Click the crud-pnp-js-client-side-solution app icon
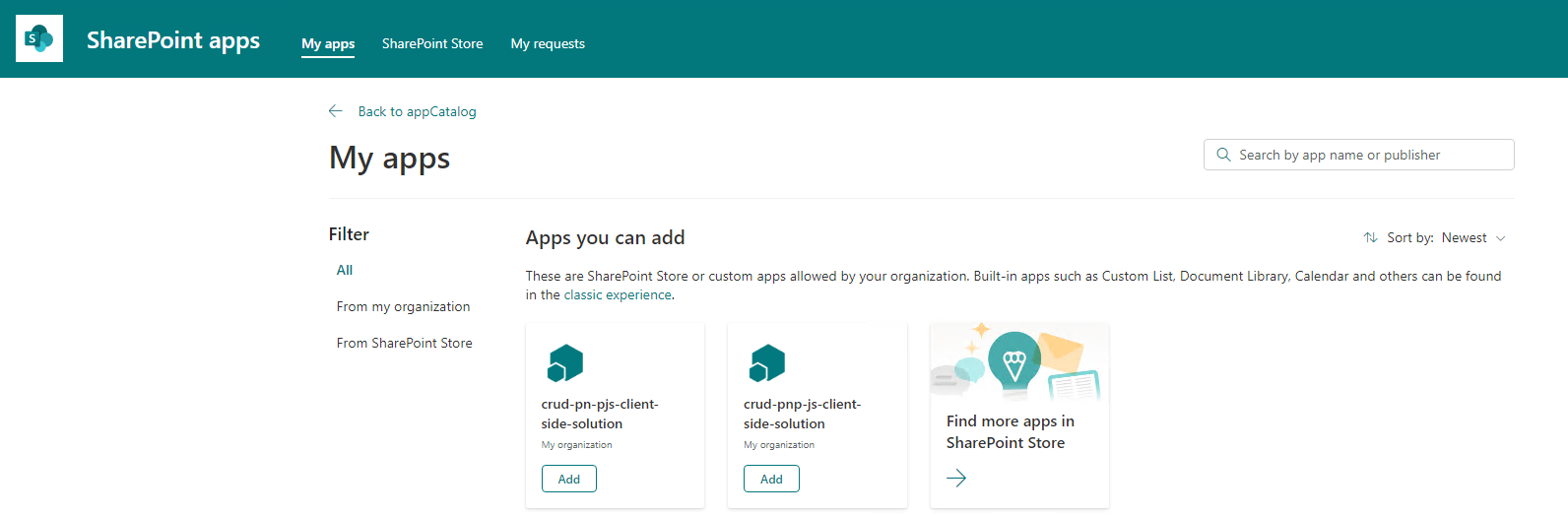 (x=767, y=363)
